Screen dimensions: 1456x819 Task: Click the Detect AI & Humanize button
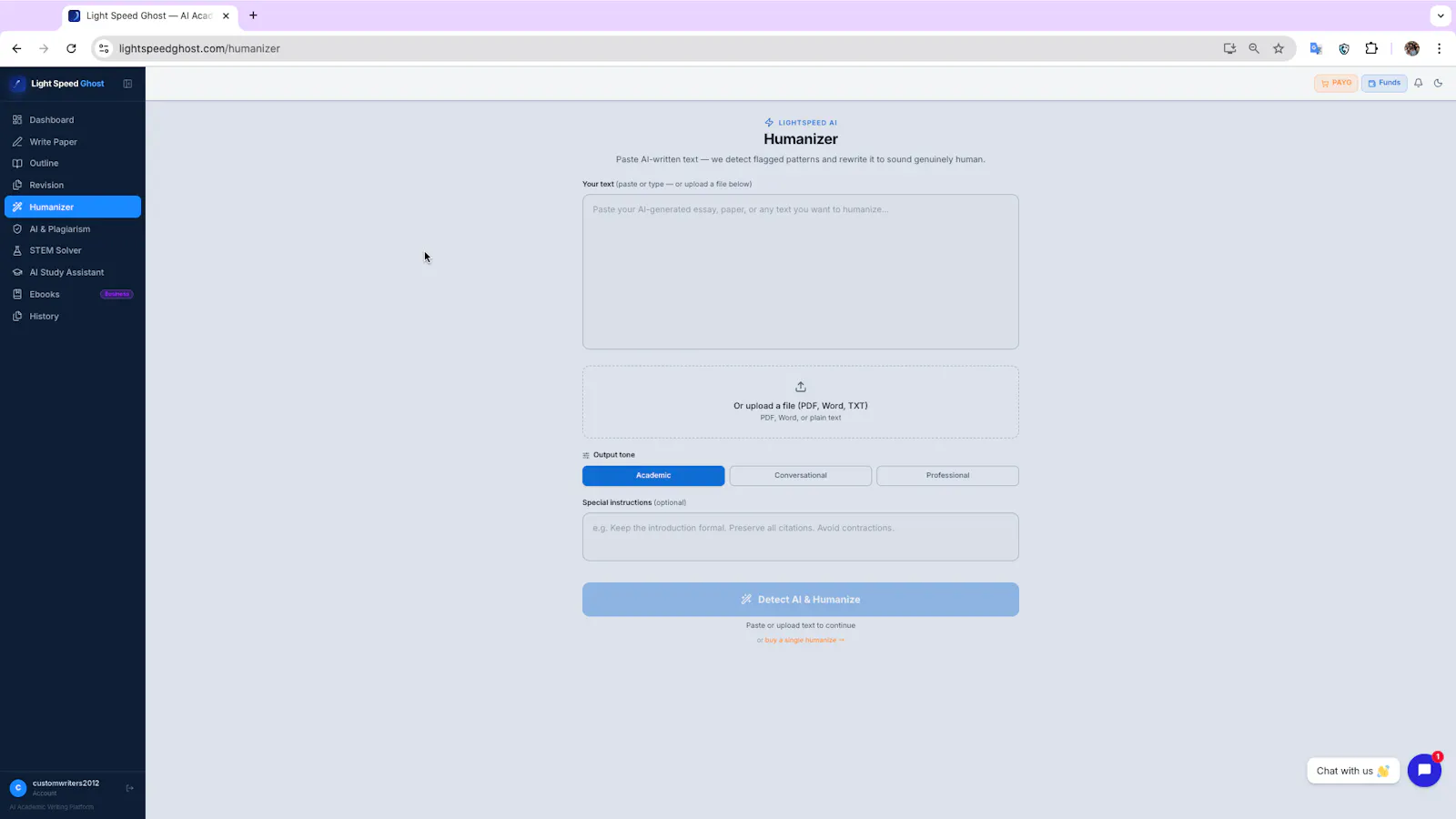tap(801, 600)
